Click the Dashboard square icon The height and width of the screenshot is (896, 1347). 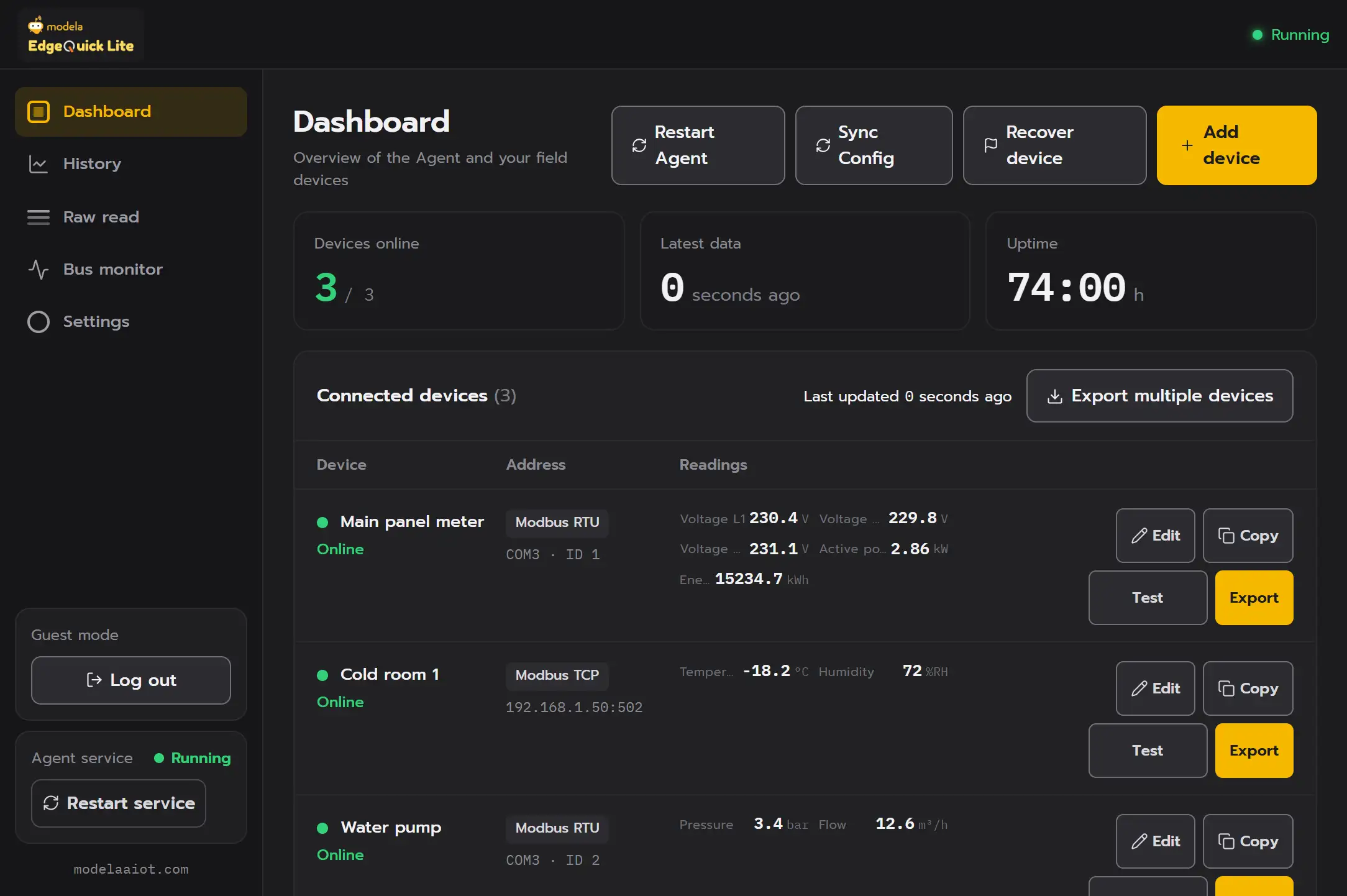click(39, 112)
